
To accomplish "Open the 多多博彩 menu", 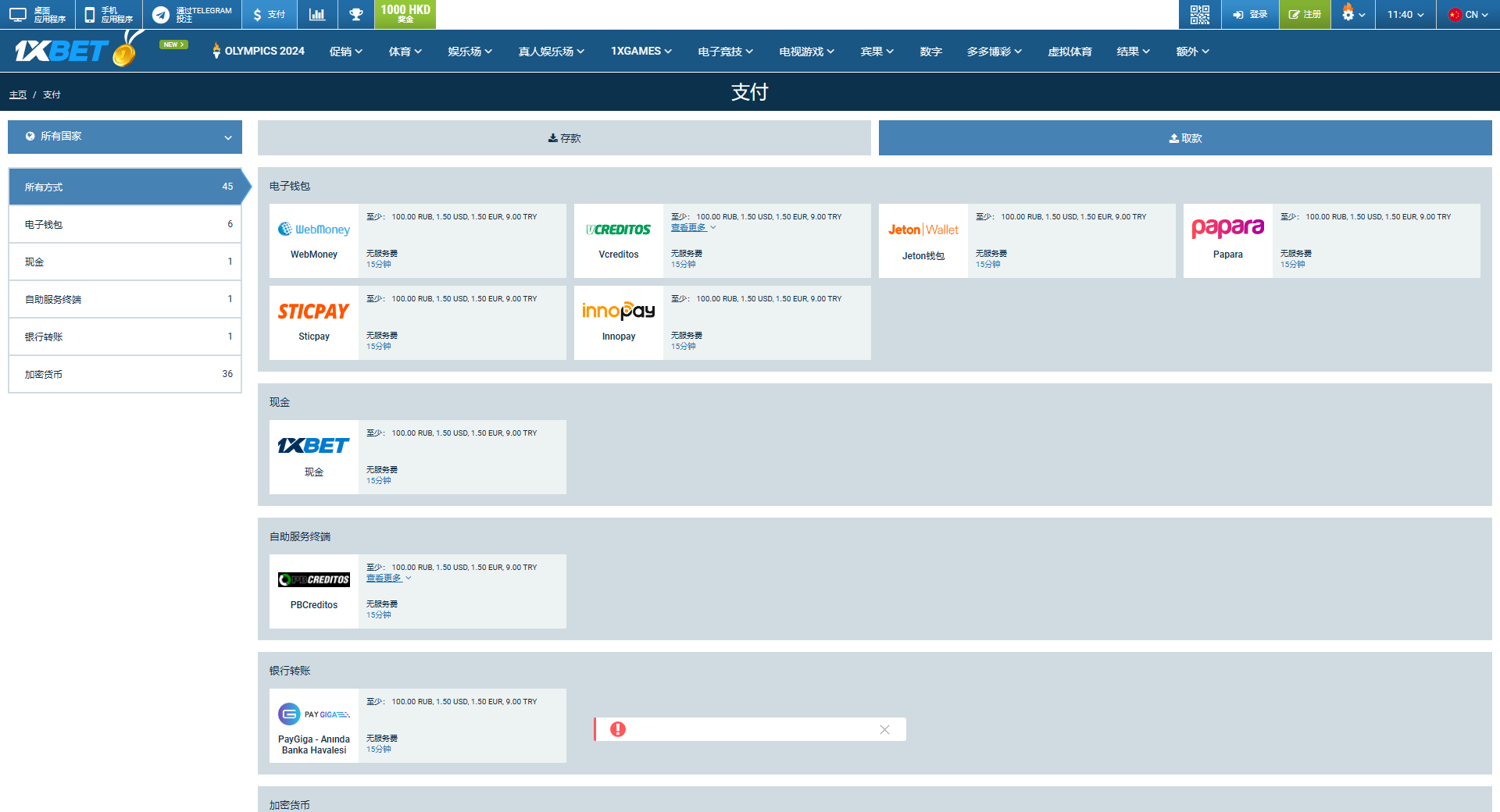I will pyautogui.click(x=995, y=52).
